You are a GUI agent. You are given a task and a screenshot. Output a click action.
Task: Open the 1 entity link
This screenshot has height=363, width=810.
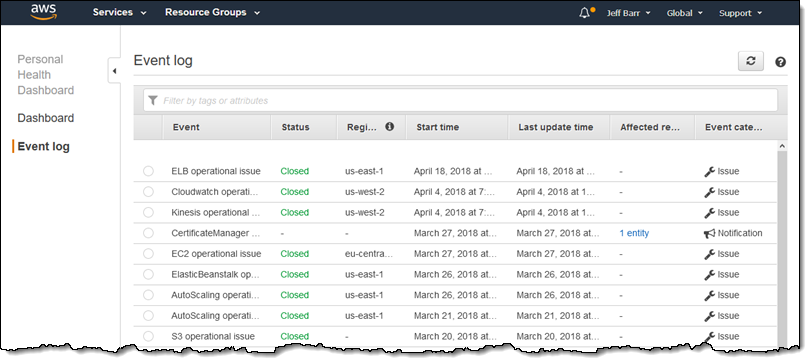click(x=634, y=233)
